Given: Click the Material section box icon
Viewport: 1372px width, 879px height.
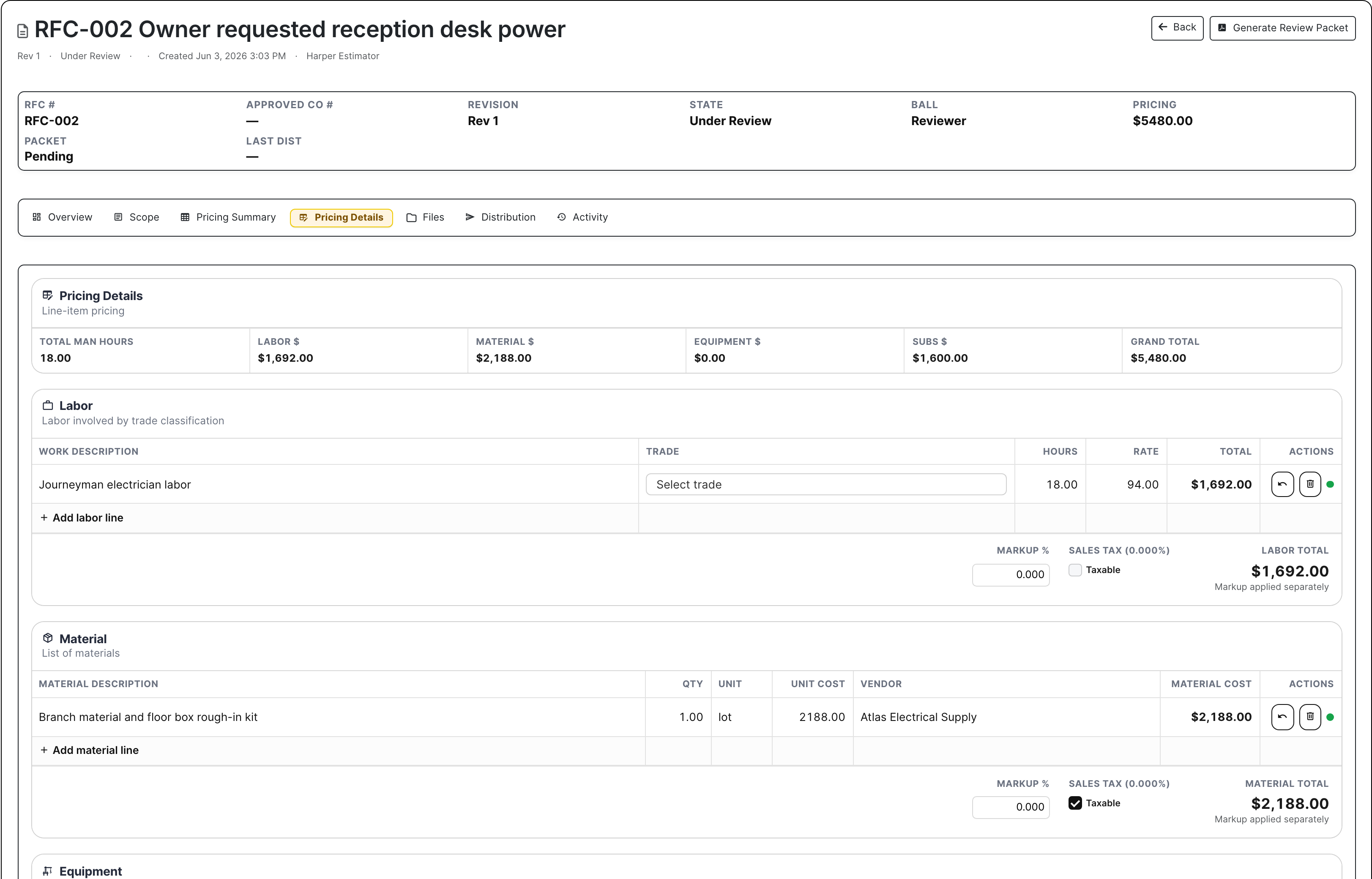Looking at the screenshot, I should pyautogui.click(x=48, y=638).
